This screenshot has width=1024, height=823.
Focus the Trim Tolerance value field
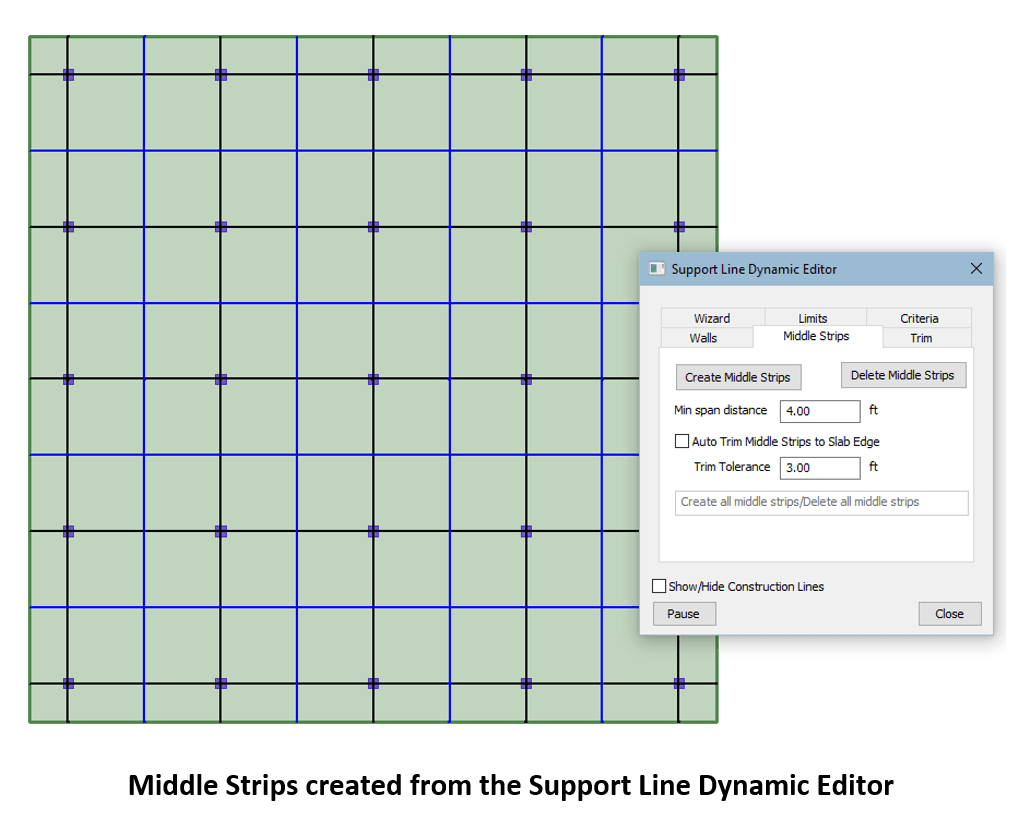coord(819,467)
